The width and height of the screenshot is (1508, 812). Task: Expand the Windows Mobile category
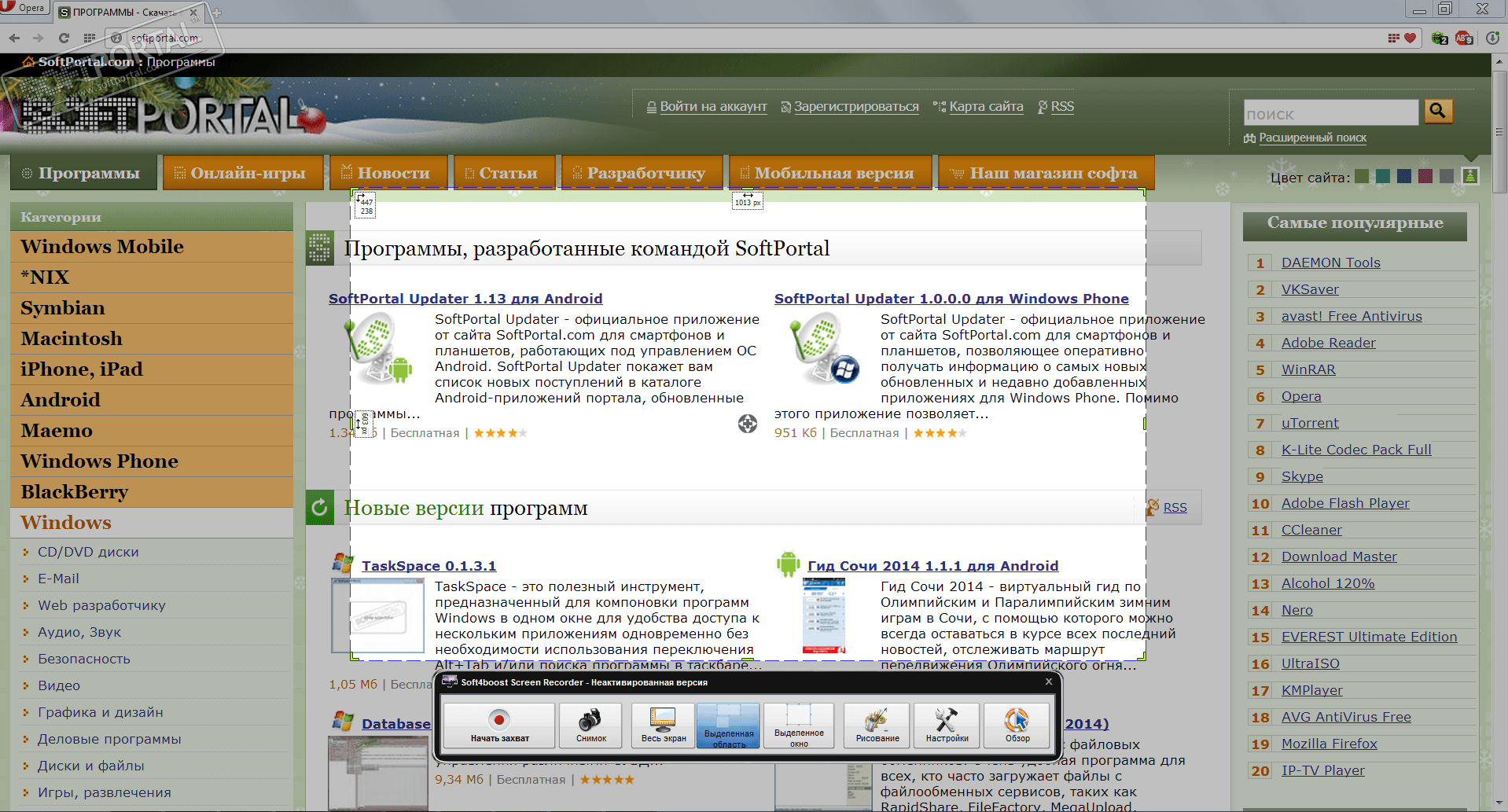pyautogui.click(x=152, y=247)
